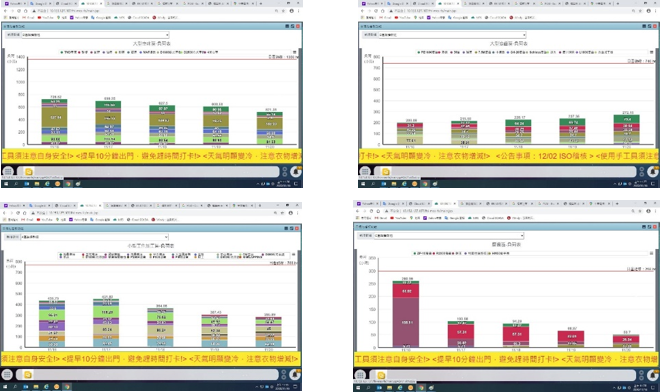Click the light green segment of the 400-high second bar
This screenshot has width=660, height=392.
pyautogui.click(x=106, y=312)
